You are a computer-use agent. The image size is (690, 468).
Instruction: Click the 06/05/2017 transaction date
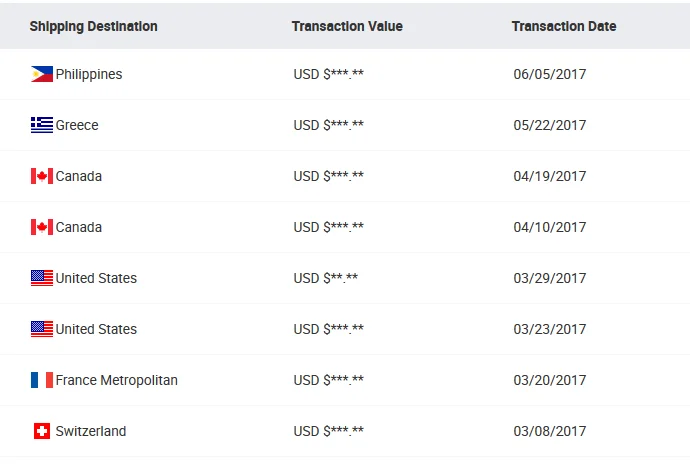pos(550,74)
